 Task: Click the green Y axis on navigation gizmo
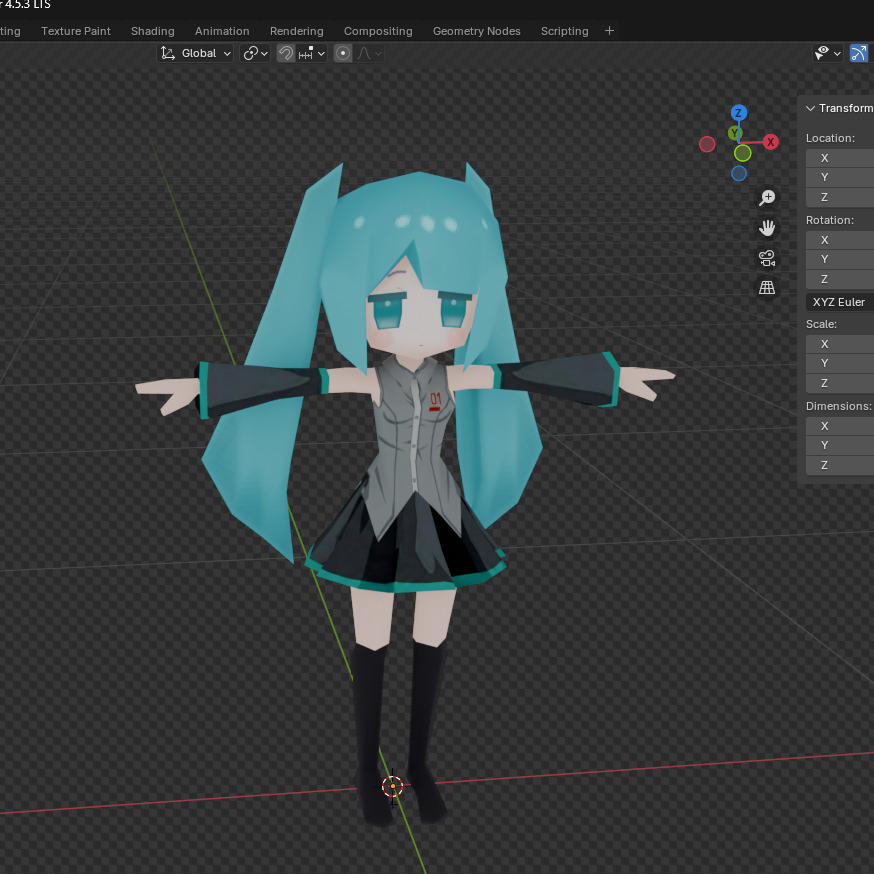734,132
